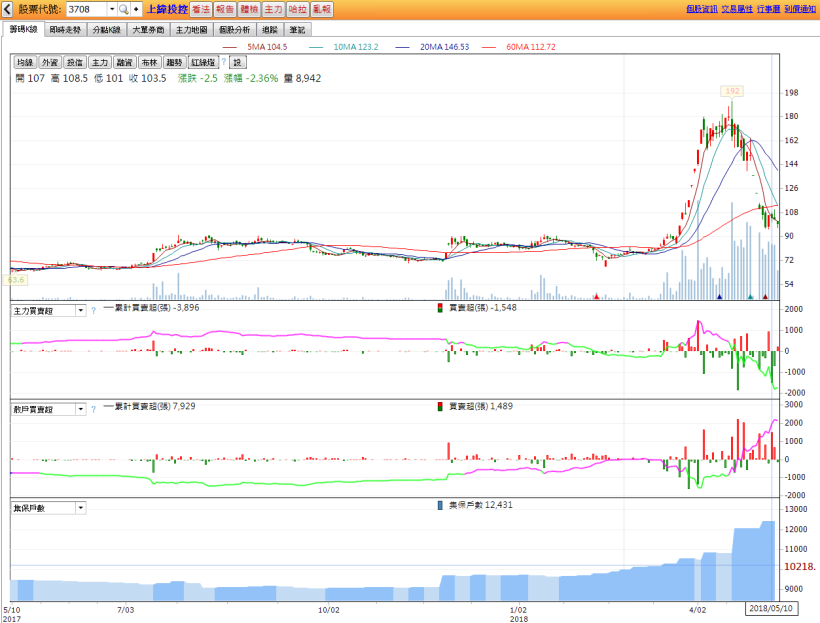Screen dimensions: 820x623
Task: Click the magnifier search icon next to stock code
Action: [x=124, y=9]
